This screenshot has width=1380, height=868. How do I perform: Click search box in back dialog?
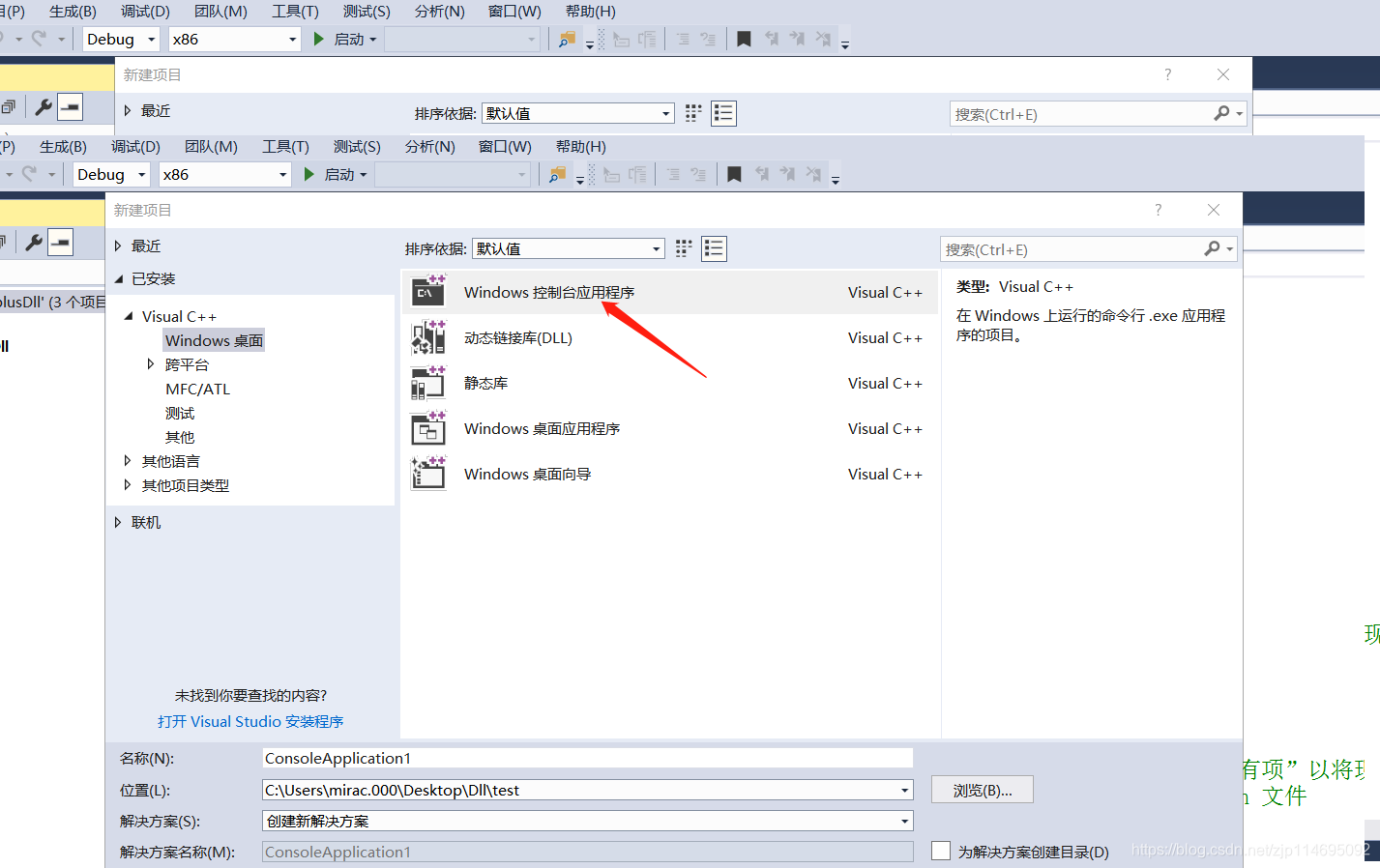click(1081, 114)
